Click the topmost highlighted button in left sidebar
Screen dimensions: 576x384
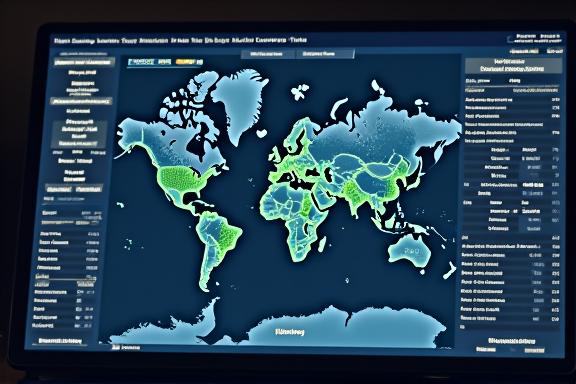point(84,62)
